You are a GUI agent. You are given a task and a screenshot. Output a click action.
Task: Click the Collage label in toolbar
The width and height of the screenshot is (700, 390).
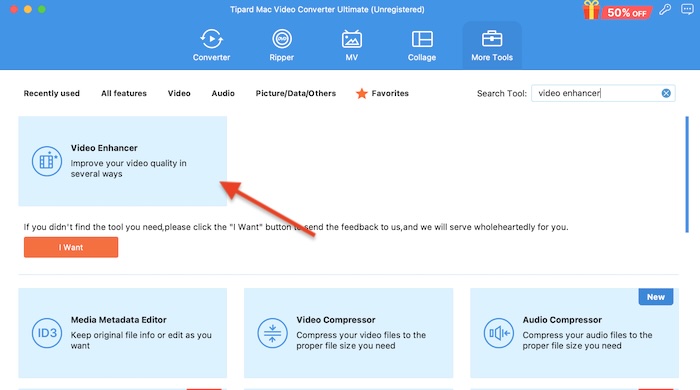coord(422,57)
